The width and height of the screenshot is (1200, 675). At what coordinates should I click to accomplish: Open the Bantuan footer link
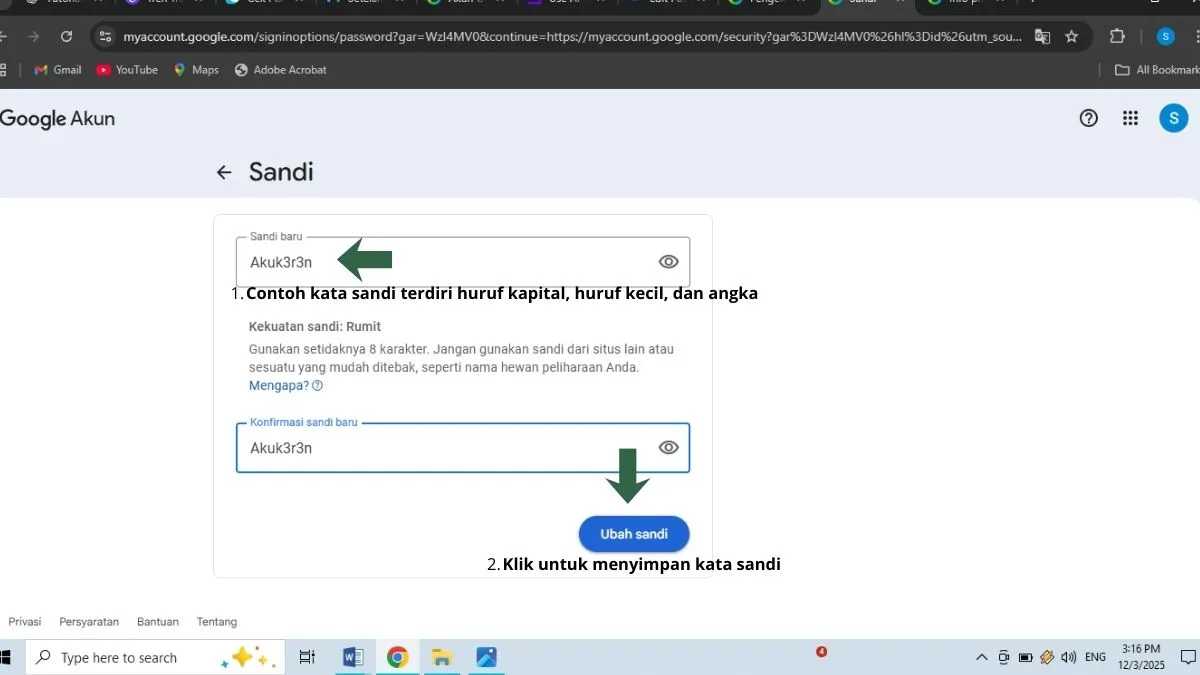(x=158, y=622)
